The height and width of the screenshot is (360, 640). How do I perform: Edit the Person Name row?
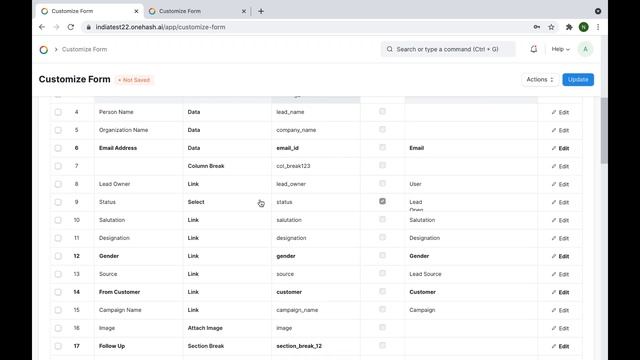560,112
